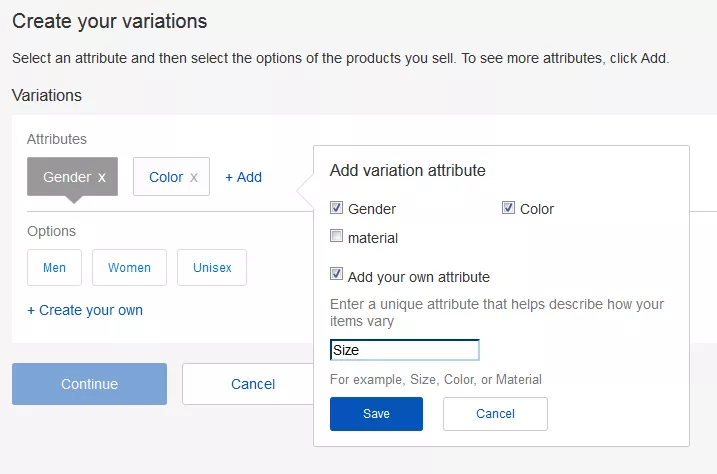Screen dimensions: 717x474
Task: Click the Create your variations title
Action: 110,21
